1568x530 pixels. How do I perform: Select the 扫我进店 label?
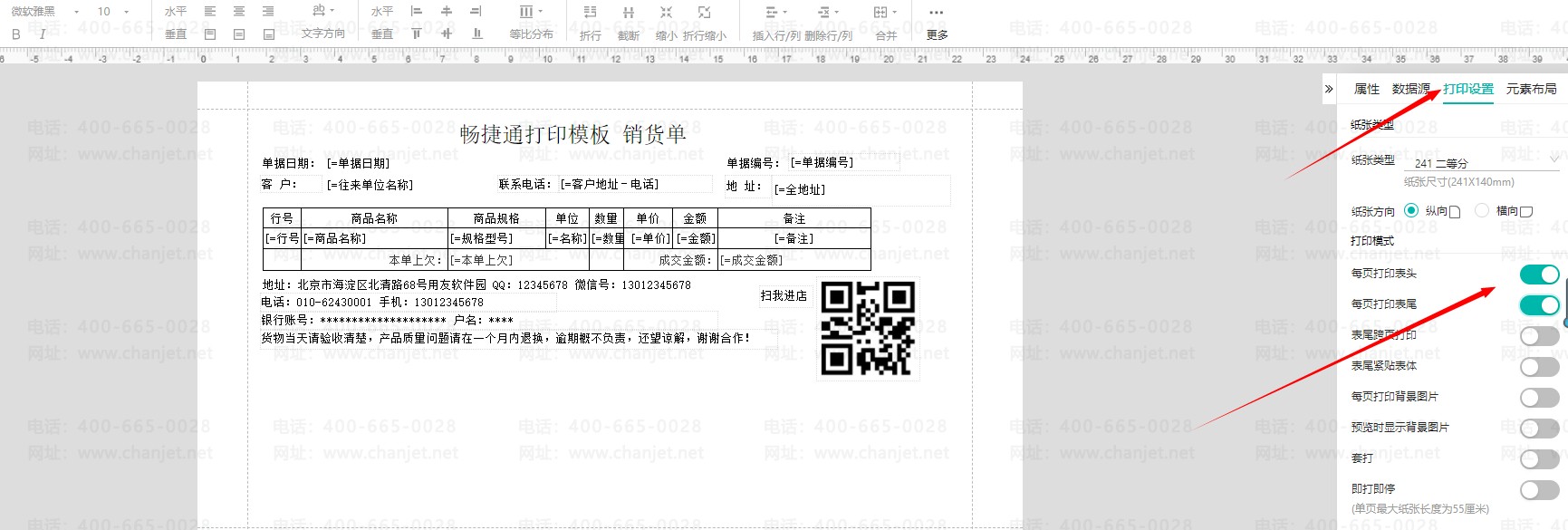(x=784, y=295)
